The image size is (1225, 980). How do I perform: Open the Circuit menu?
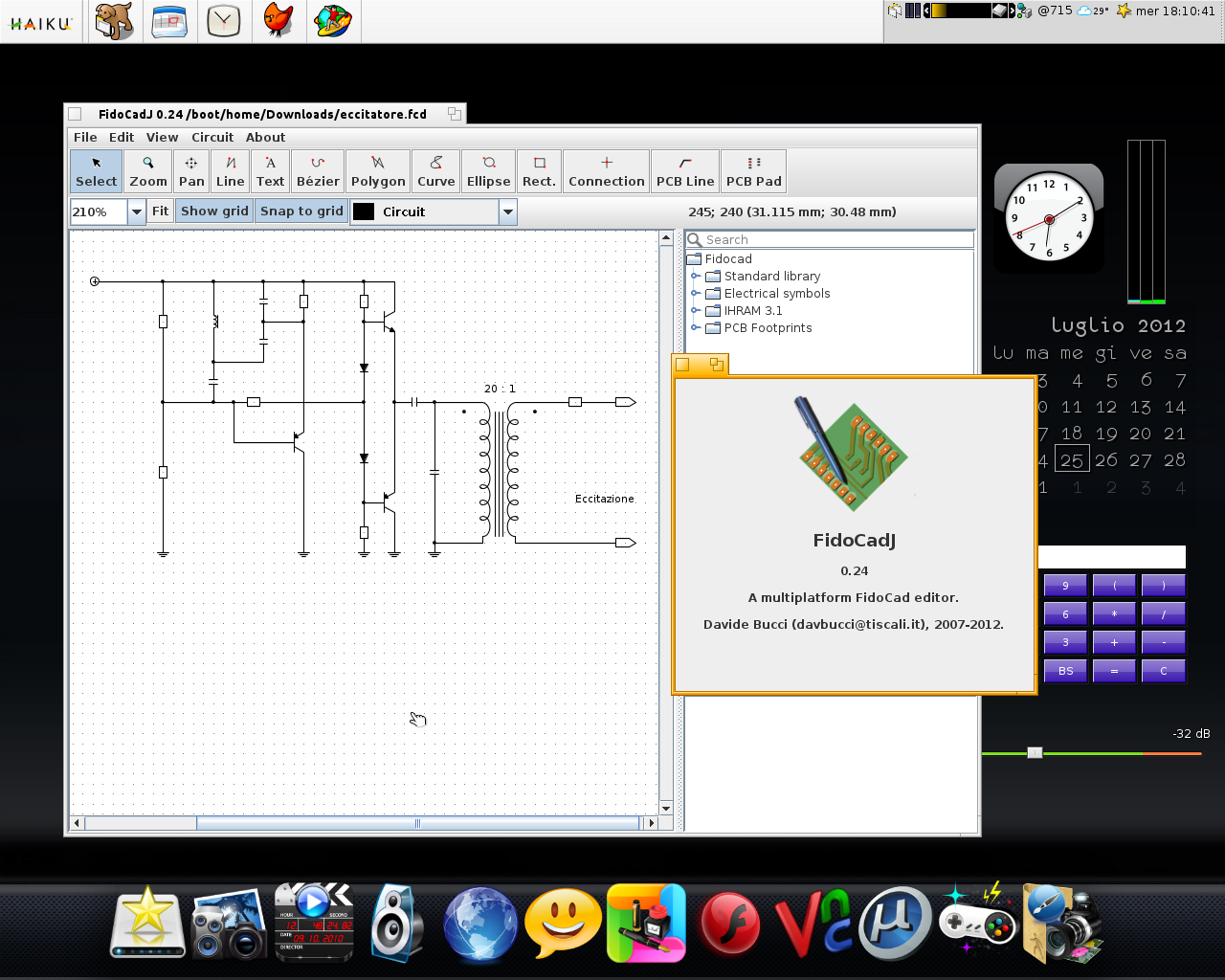(212, 138)
